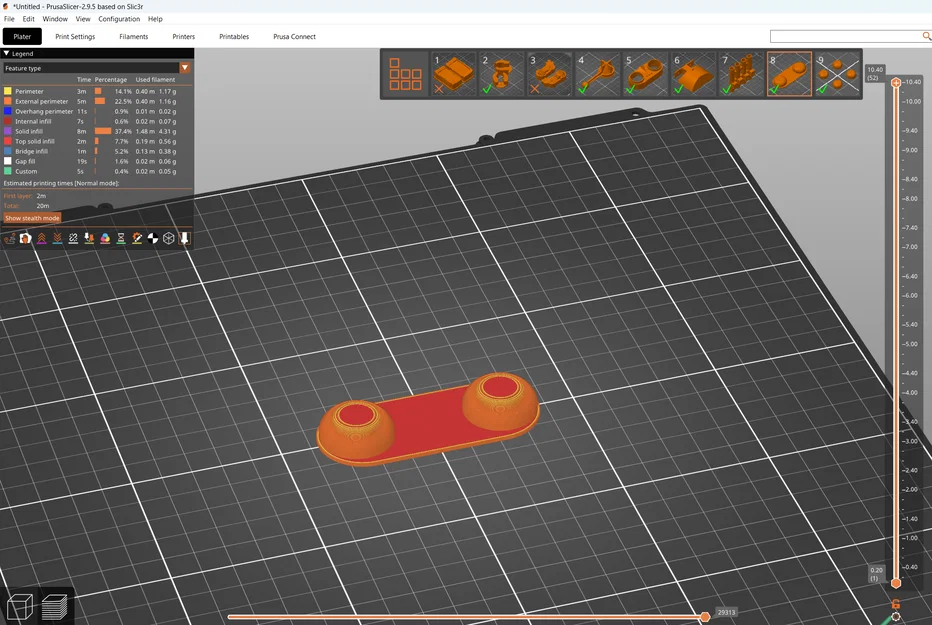This screenshot has height=625, width=932.
Task: Toggle custom G-codes gear-pencil icon
Action: (137, 238)
